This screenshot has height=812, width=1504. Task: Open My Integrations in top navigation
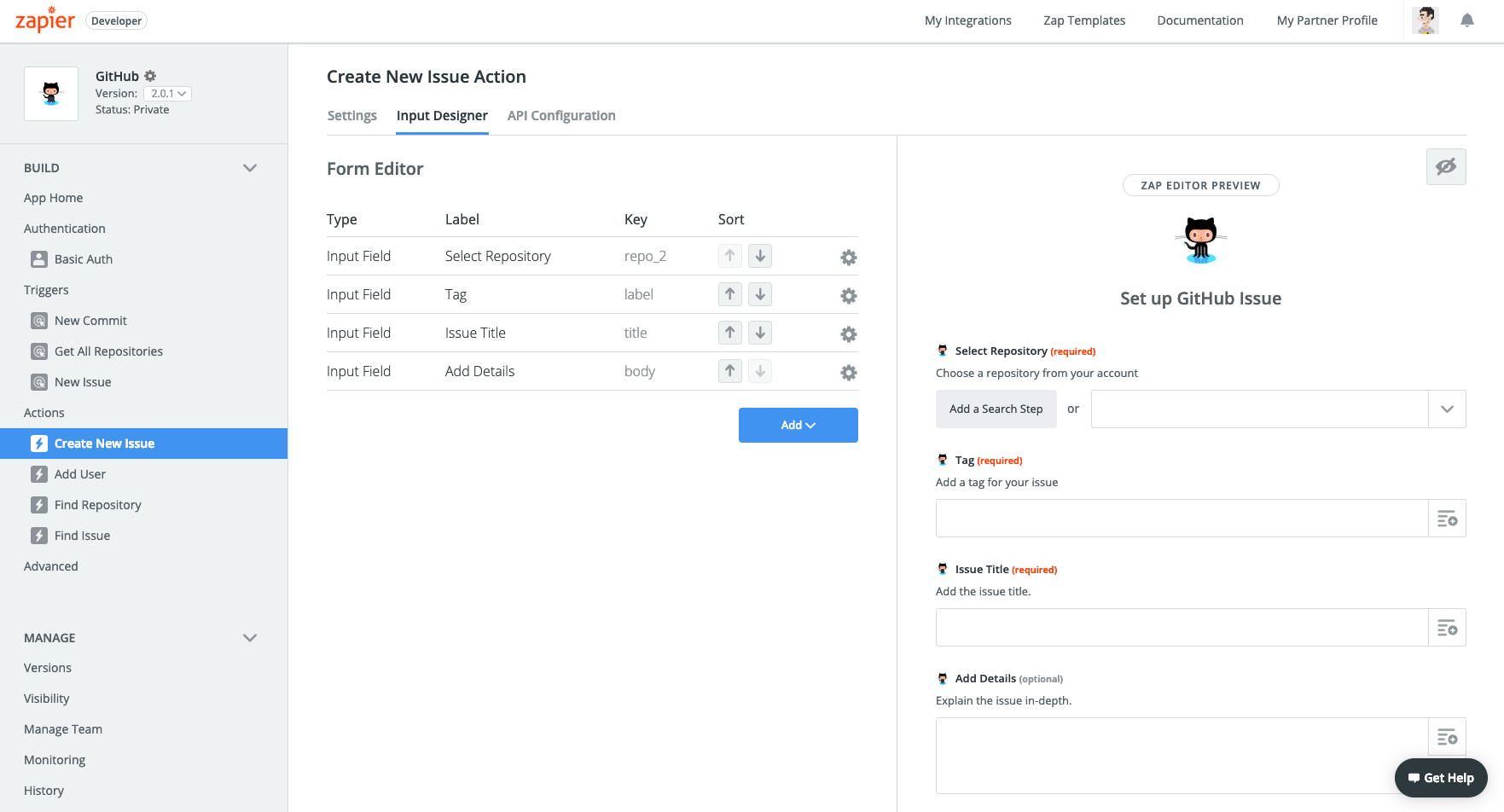[x=968, y=20]
